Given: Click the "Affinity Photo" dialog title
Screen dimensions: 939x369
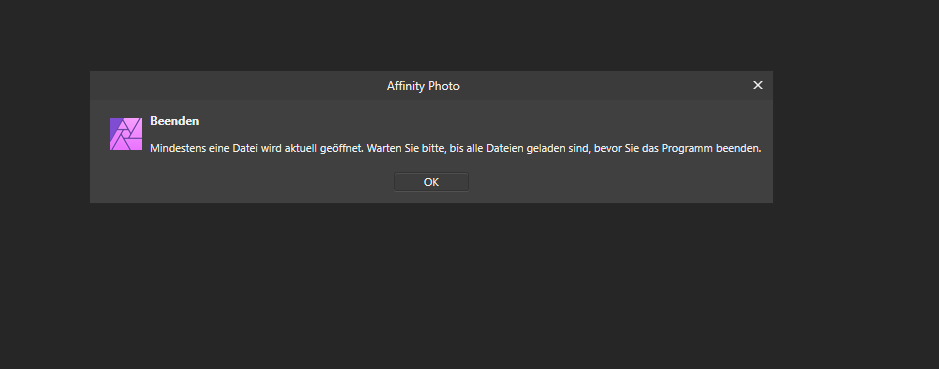Looking at the screenshot, I should tap(423, 86).
